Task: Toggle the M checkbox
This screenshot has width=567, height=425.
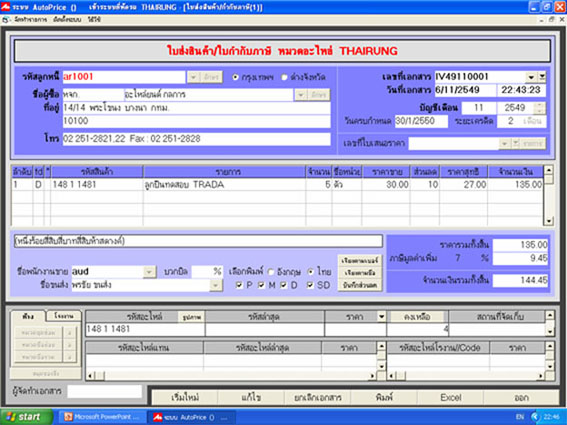Action: 261,285
